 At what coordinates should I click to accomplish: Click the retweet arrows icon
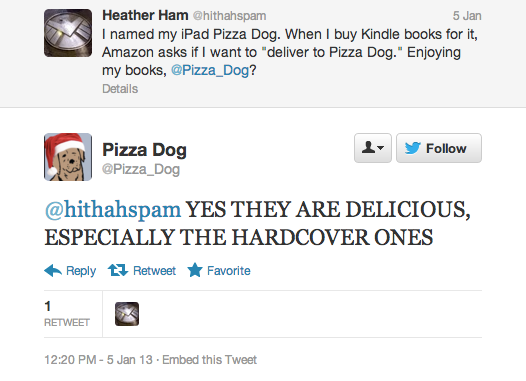pyautogui.click(x=118, y=270)
